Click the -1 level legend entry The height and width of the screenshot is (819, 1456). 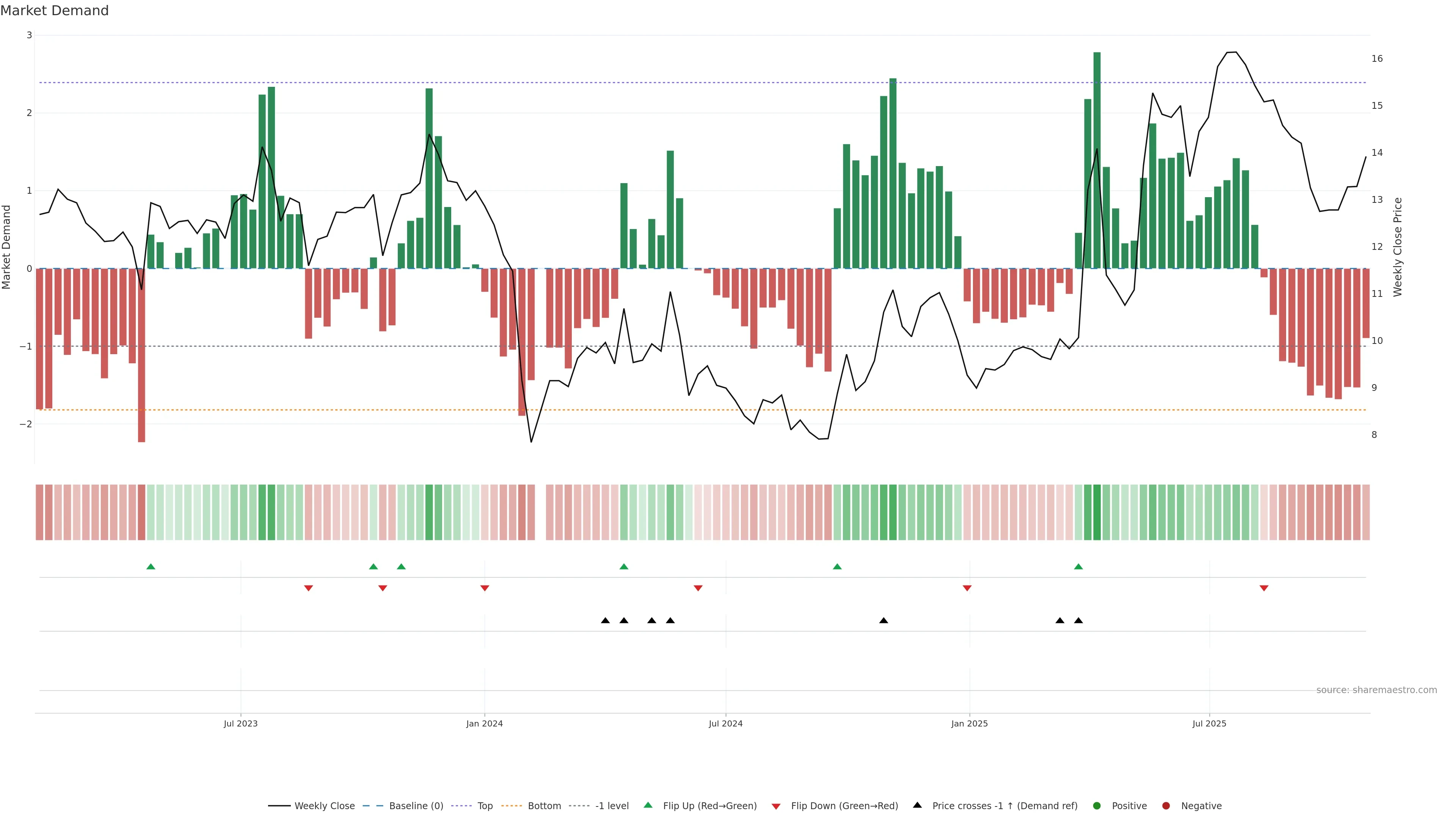click(x=612, y=806)
